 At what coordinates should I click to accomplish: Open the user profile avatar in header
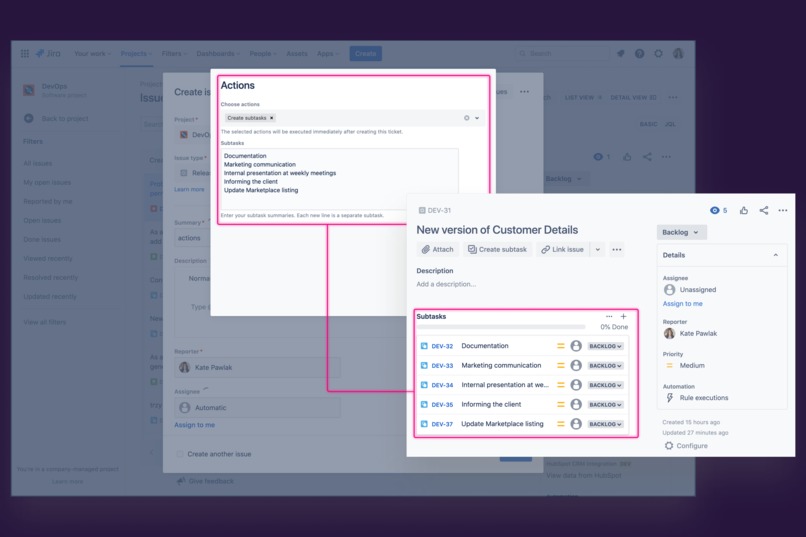tap(679, 53)
